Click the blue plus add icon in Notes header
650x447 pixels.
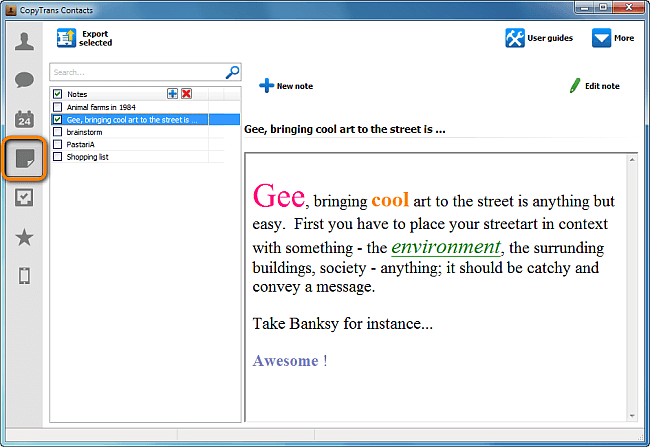click(x=172, y=94)
